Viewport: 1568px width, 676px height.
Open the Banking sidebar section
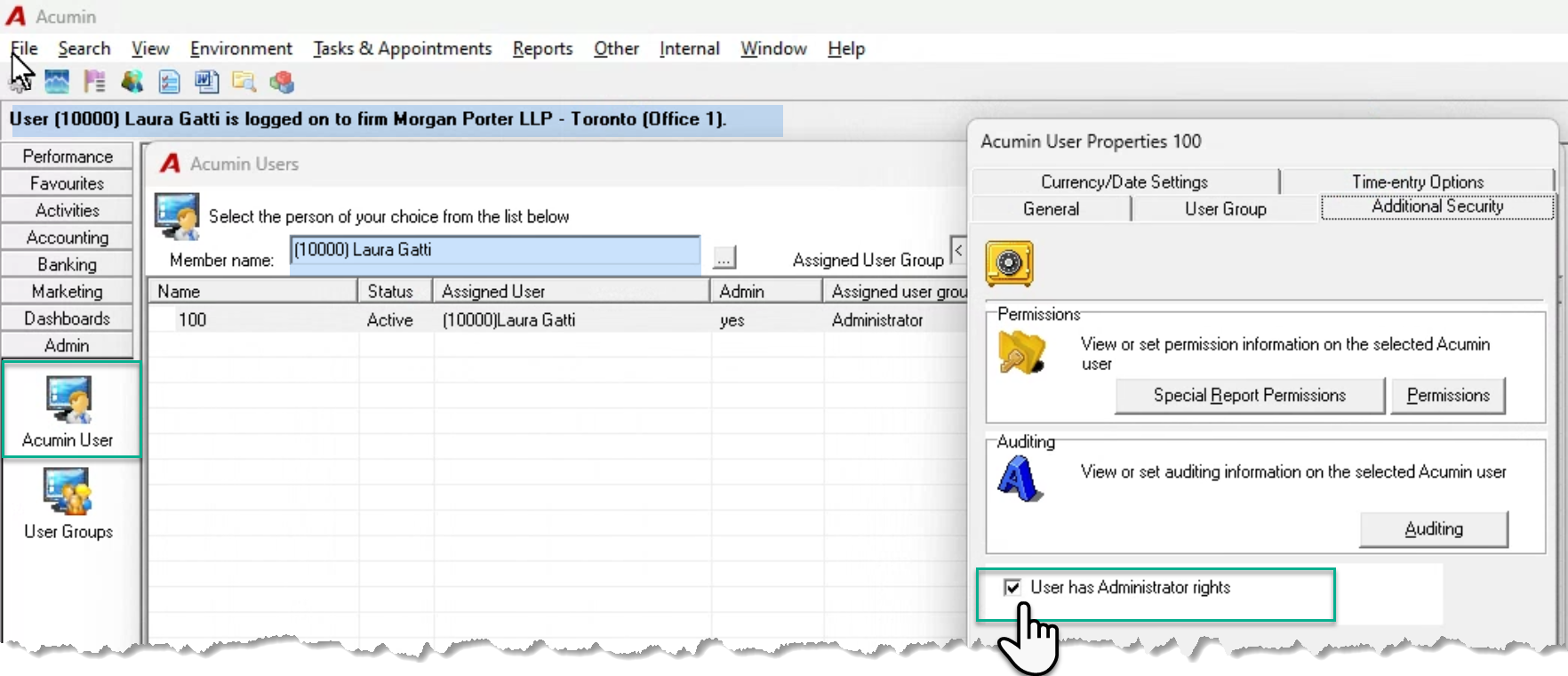click(x=68, y=264)
